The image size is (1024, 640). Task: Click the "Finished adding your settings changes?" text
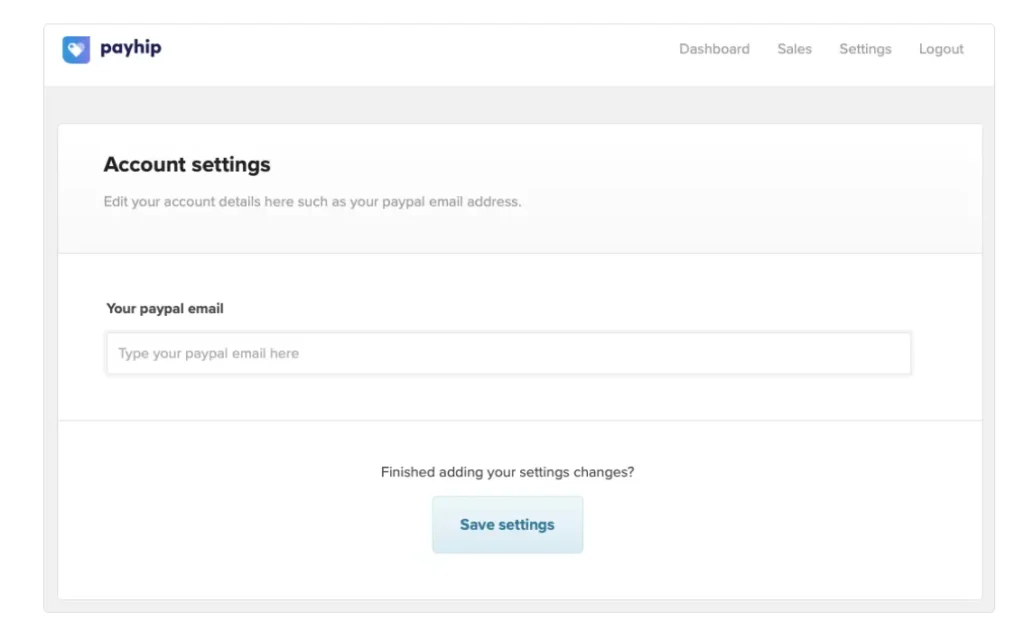(507, 472)
